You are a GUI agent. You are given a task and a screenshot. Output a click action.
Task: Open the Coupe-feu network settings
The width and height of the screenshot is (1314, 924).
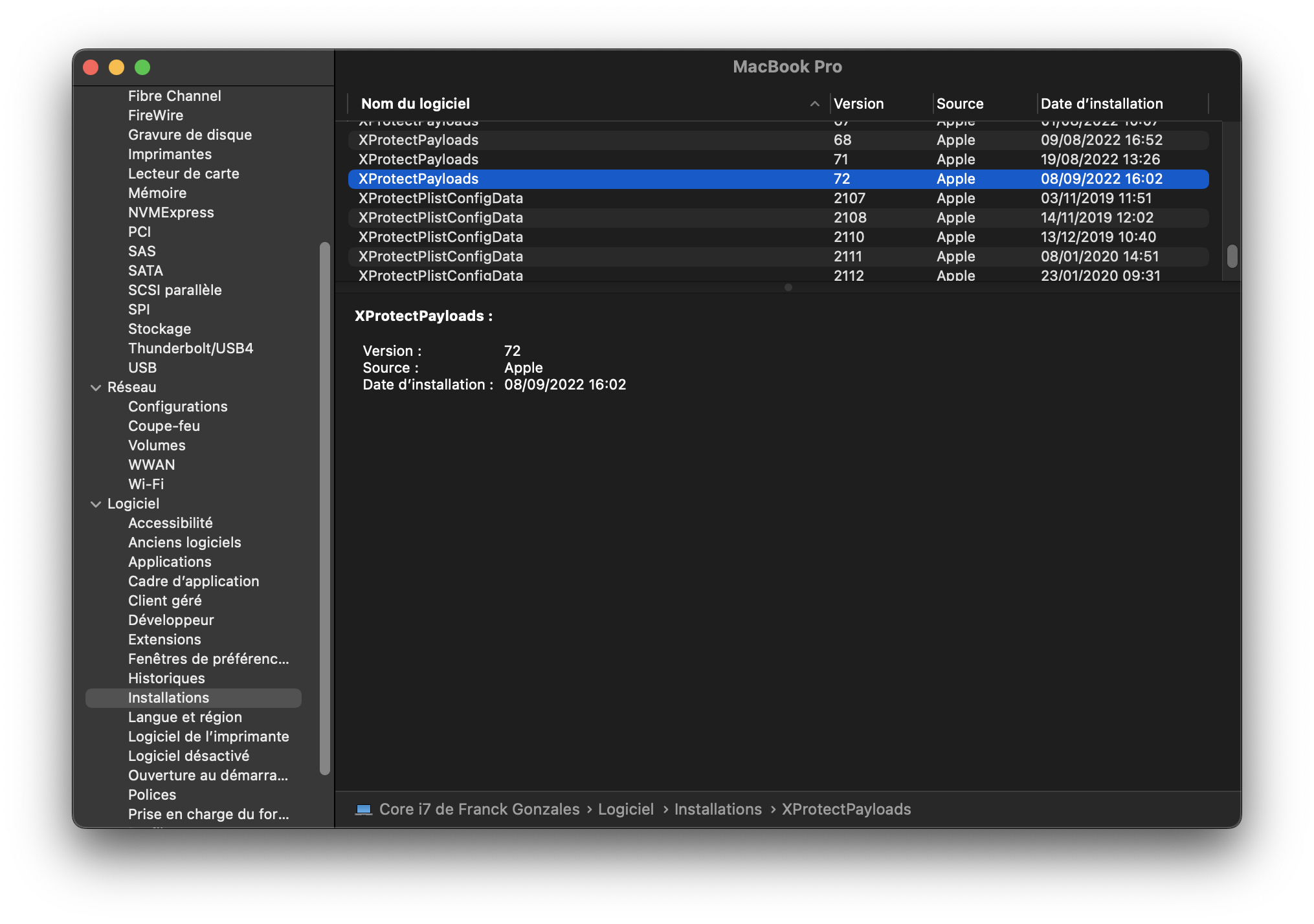(163, 426)
